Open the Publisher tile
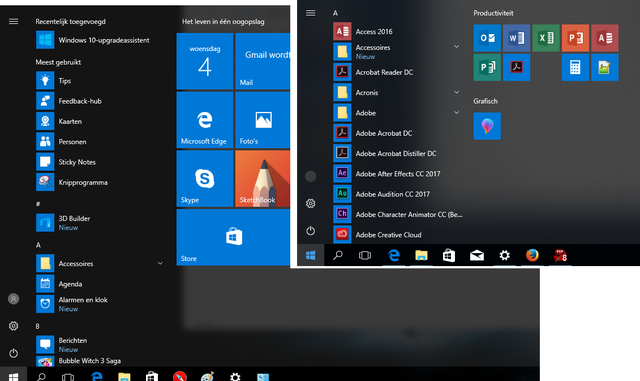The image size is (640, 381). coord(487,67)
